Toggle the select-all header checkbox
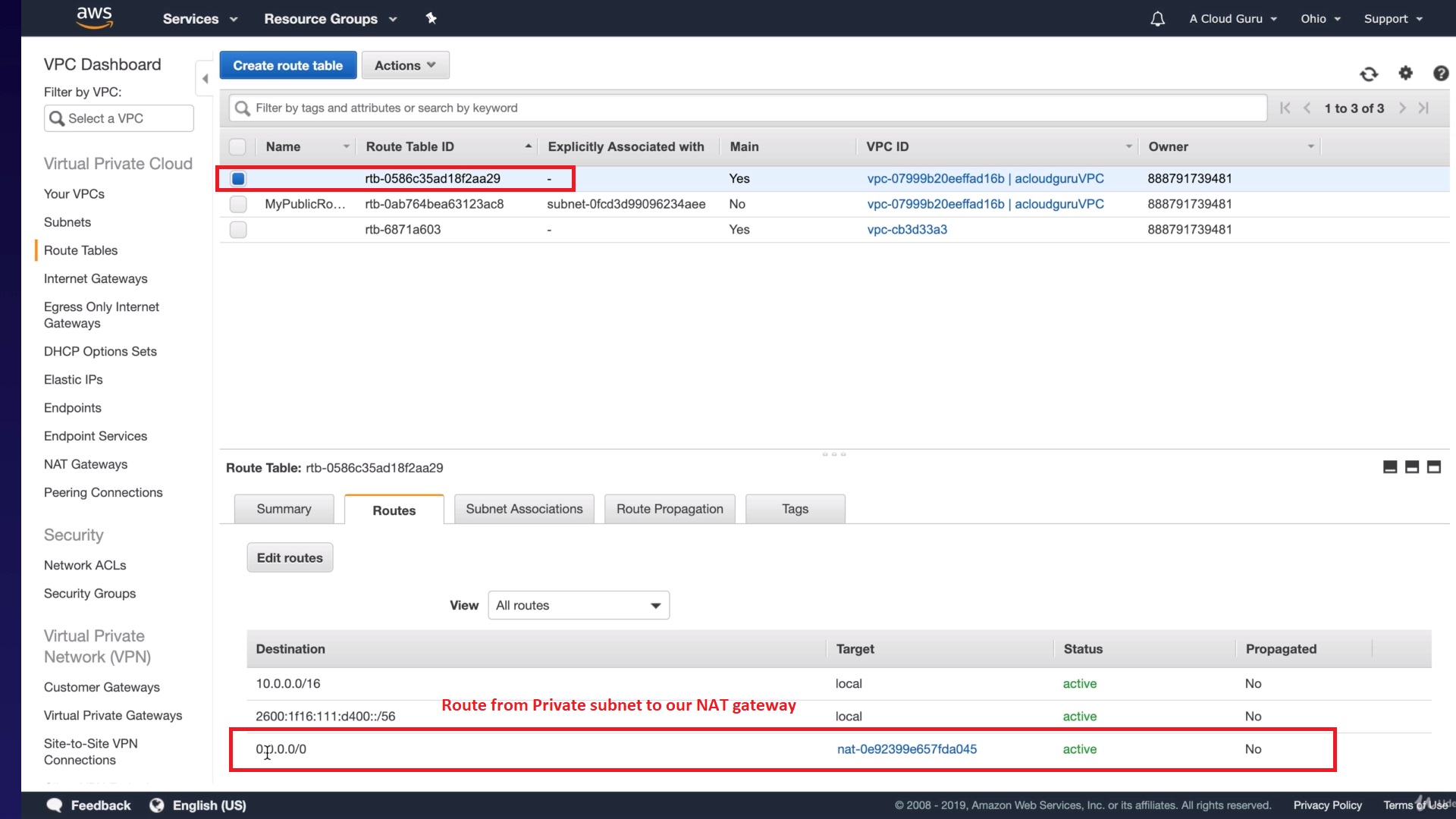This screenshot has width=1456, height=819. pos(237,147)
